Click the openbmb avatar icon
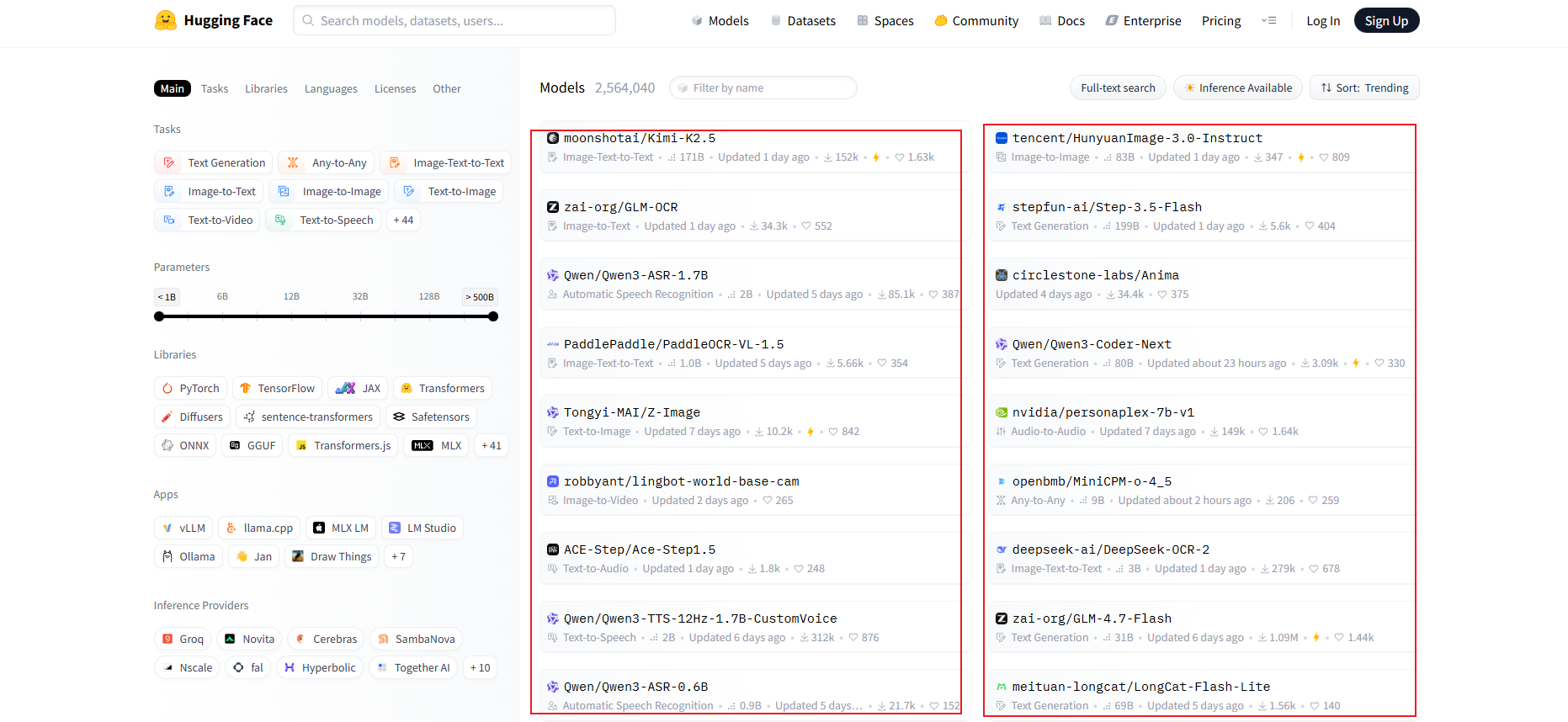The width and height of the screenshot is (1568, 722). (1002, 481)
